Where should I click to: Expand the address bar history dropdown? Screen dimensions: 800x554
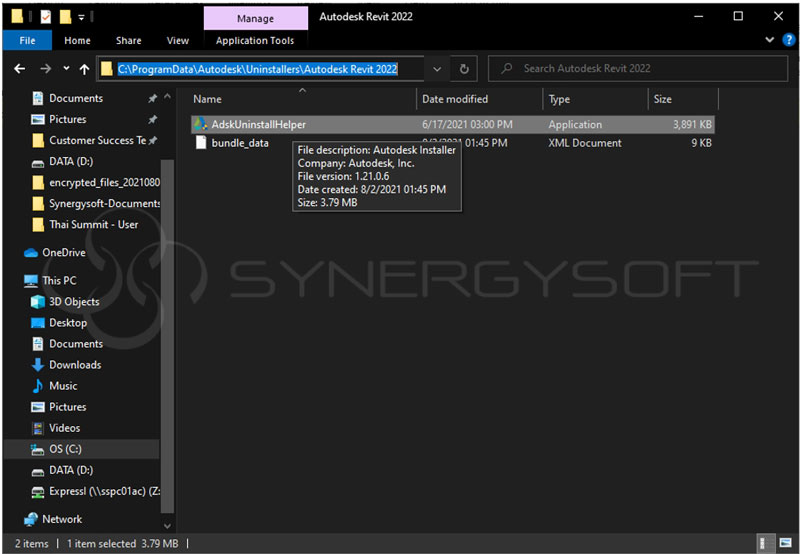pyautogui.click(x=437, y=69)
